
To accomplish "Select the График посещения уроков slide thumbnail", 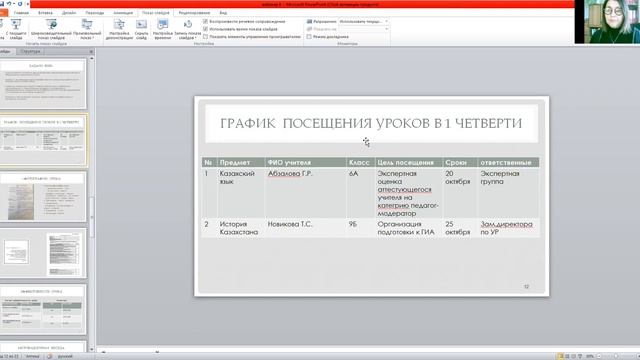I will (43, 140).
